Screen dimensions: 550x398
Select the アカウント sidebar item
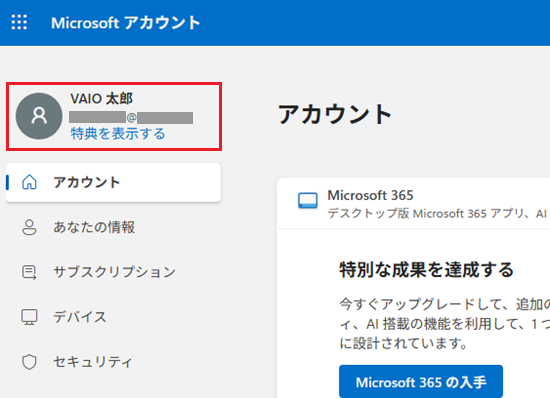coord(113,182)
